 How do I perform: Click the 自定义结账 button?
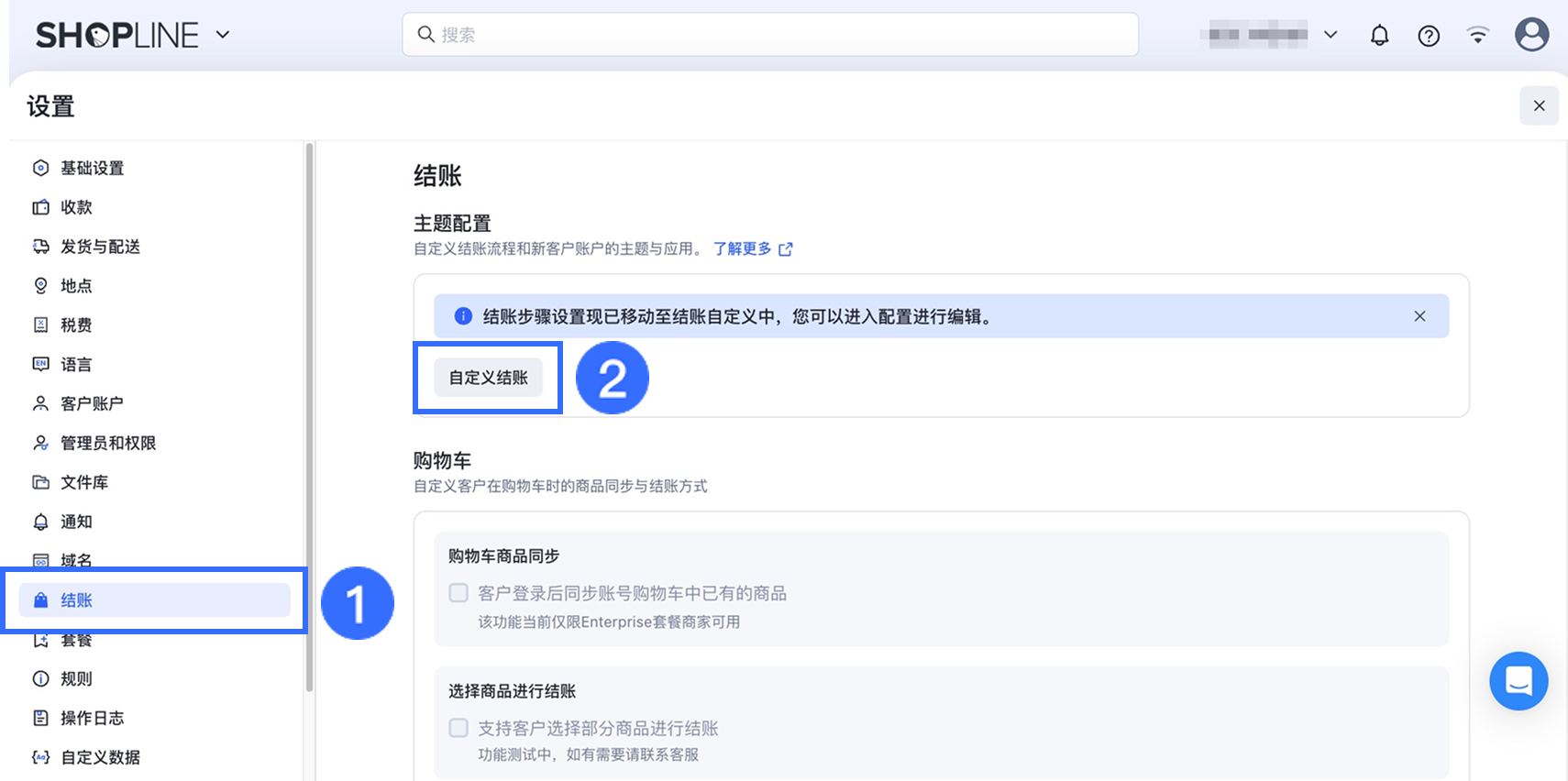[488, 378]
